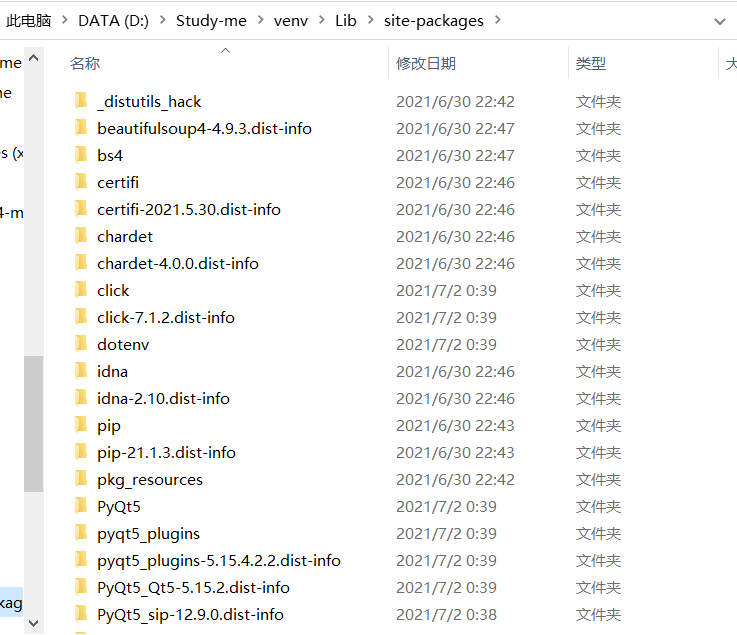Select file name pip-21.1.3.dist-info
737x635 pixels.
tap(166, 453)
